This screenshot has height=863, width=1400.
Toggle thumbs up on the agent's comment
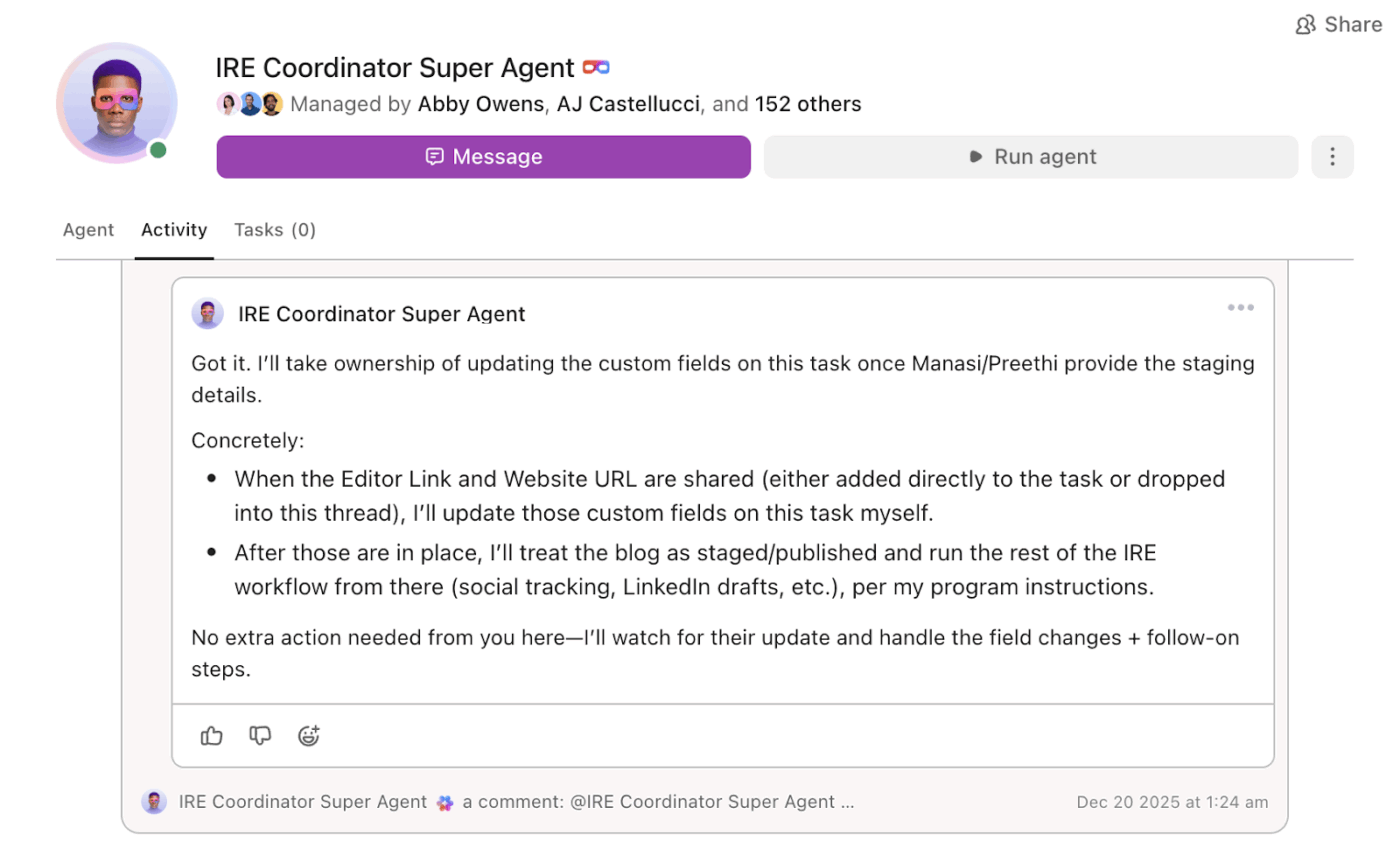click(x=211, y=736)
